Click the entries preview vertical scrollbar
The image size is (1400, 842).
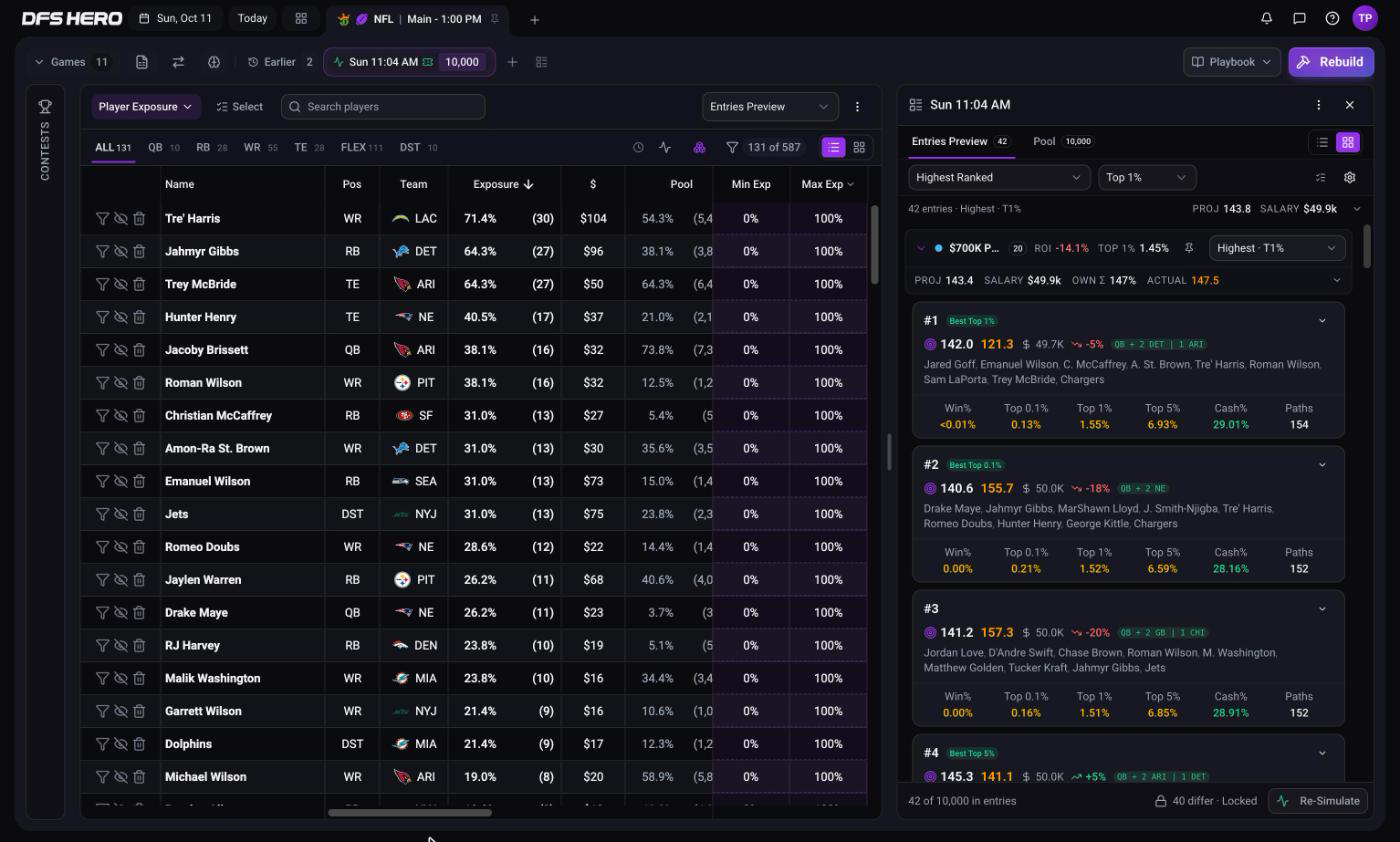(x=1366, y=245)
